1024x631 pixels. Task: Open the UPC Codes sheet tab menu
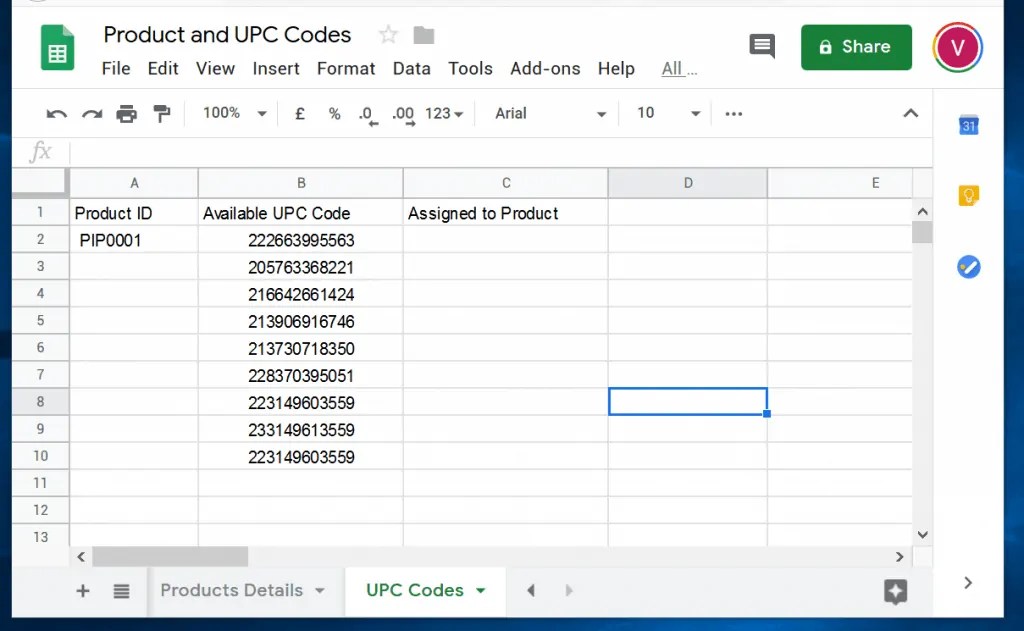click(x=480, y=590)
